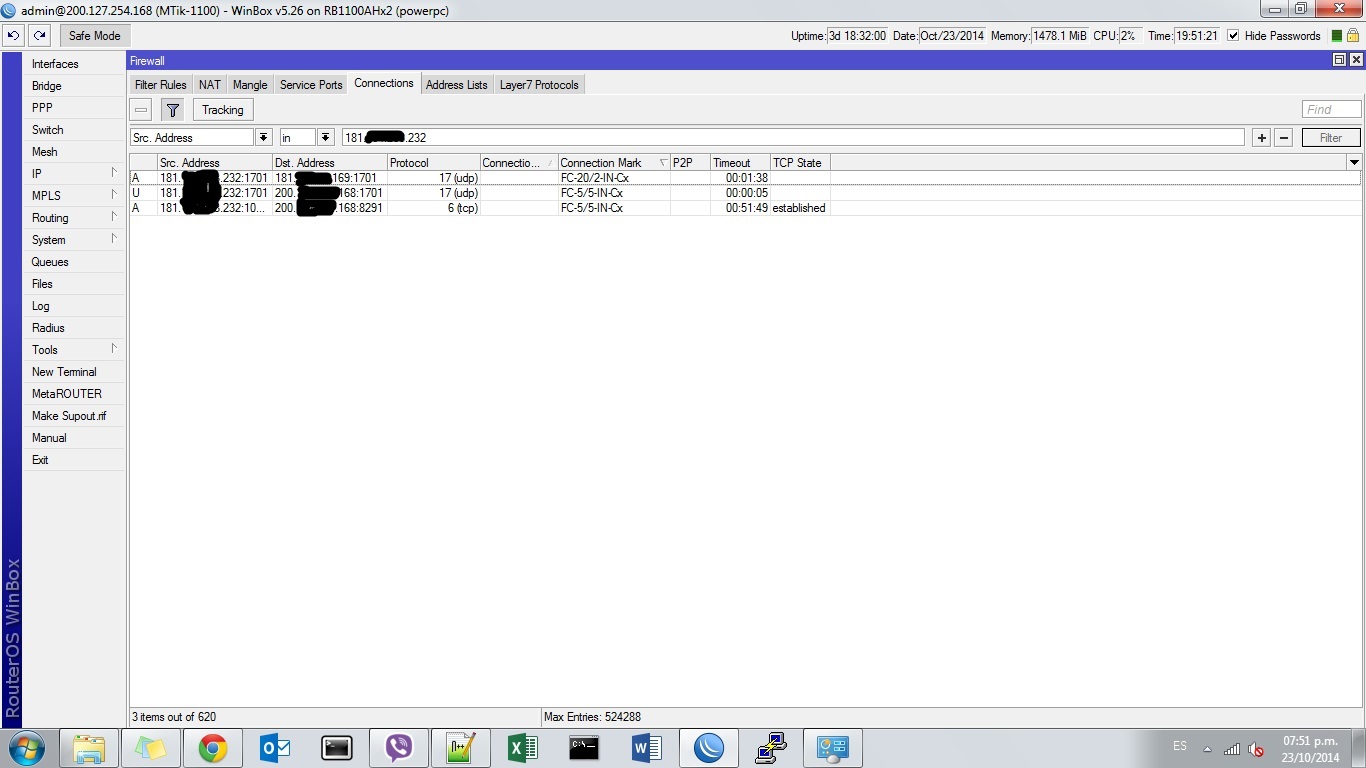Open the column chooser dropdown arrow
The image size is (1366, 768).
click(1354, 163)
